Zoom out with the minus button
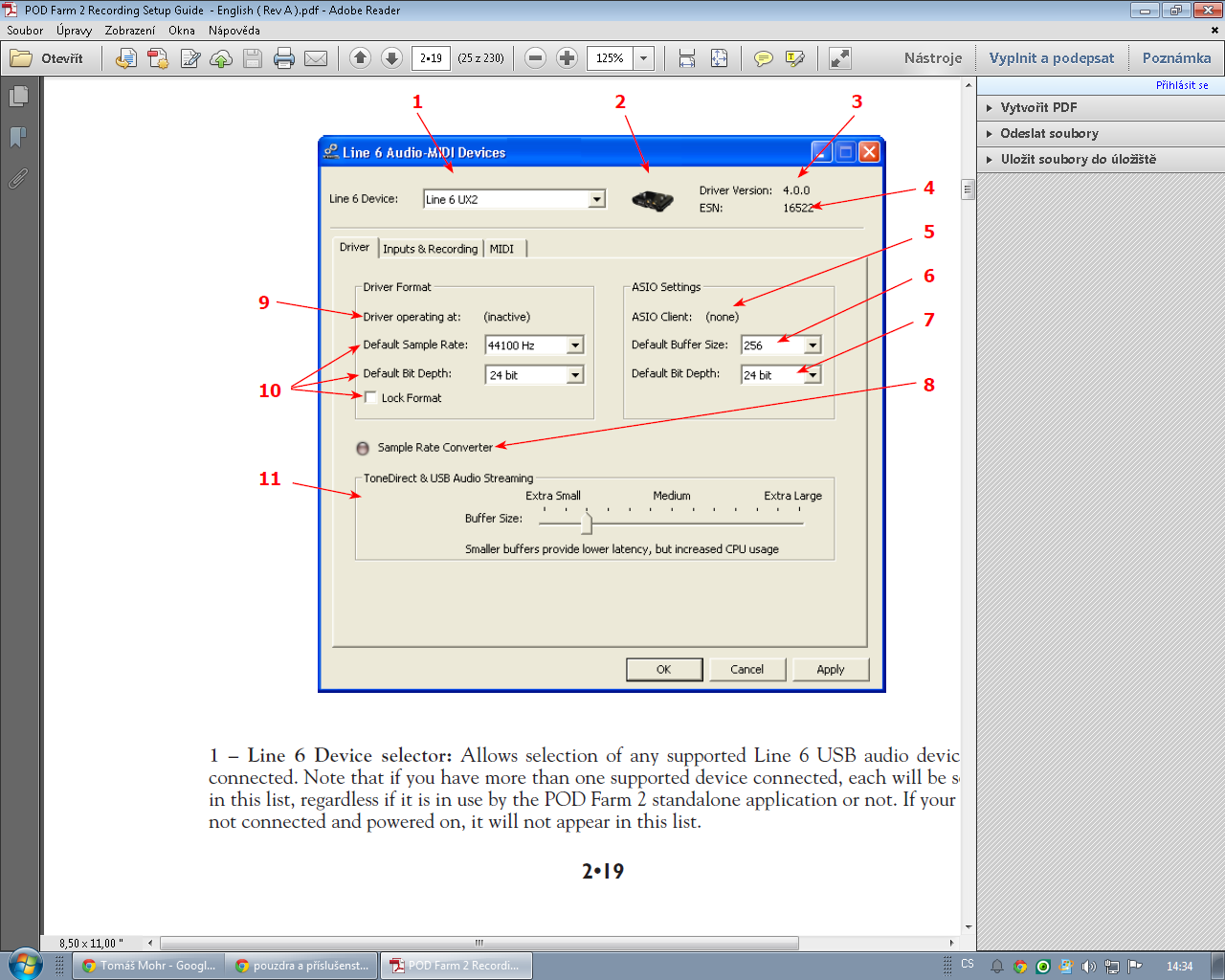1225x980 pixels. pos(536,58)
